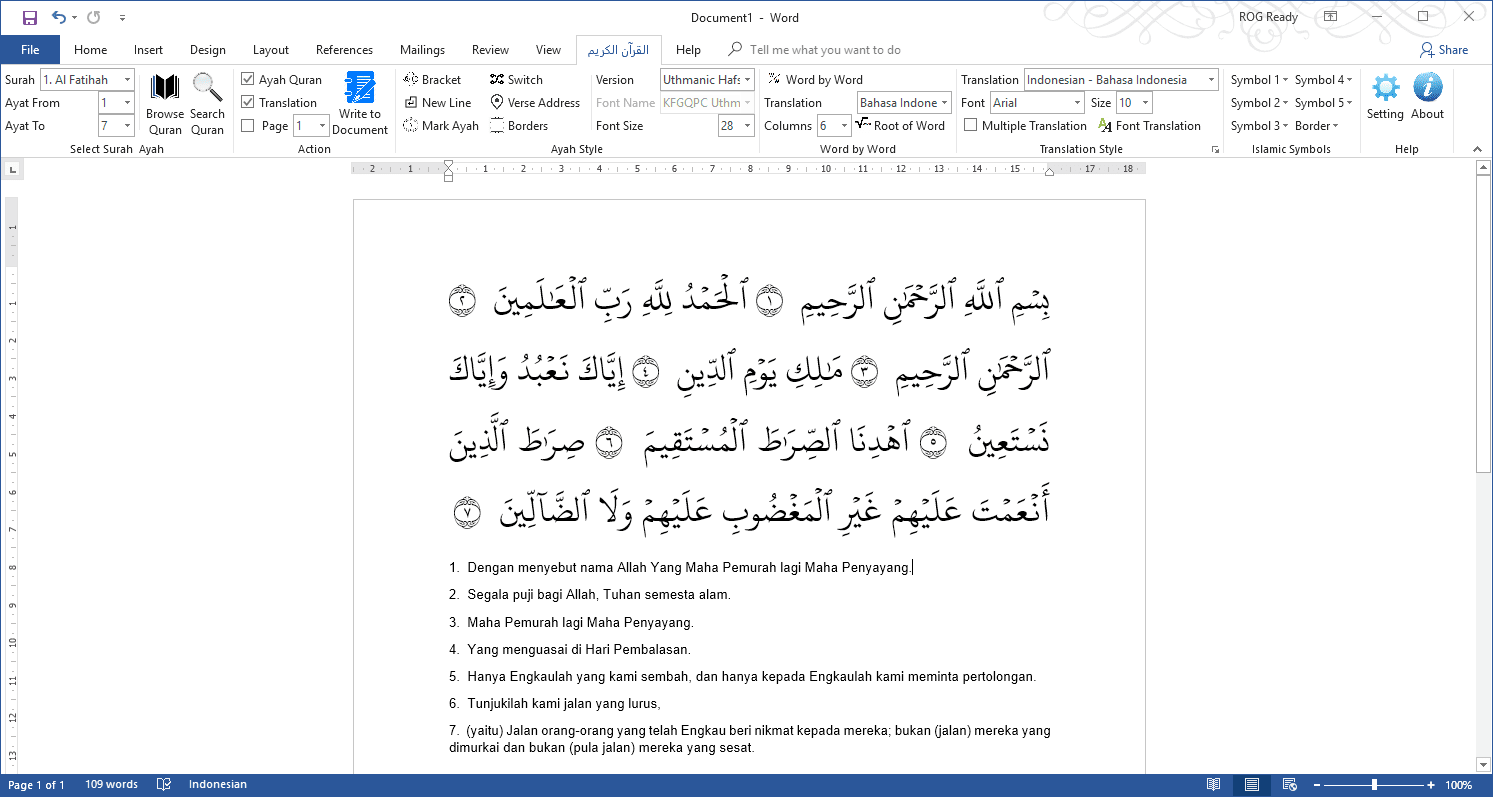
Task: Apply Bracket ayah style
Action: 432,80
